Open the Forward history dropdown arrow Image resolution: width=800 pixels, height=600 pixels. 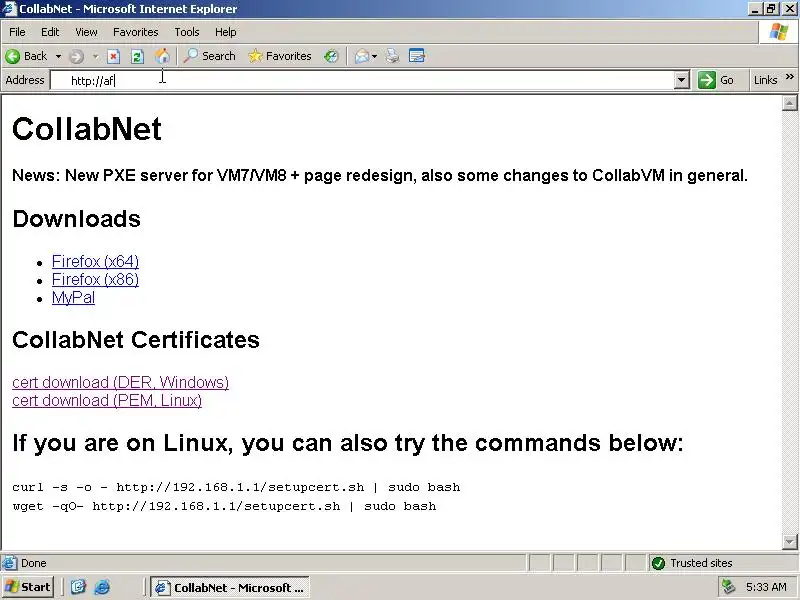tap(95, 56)
